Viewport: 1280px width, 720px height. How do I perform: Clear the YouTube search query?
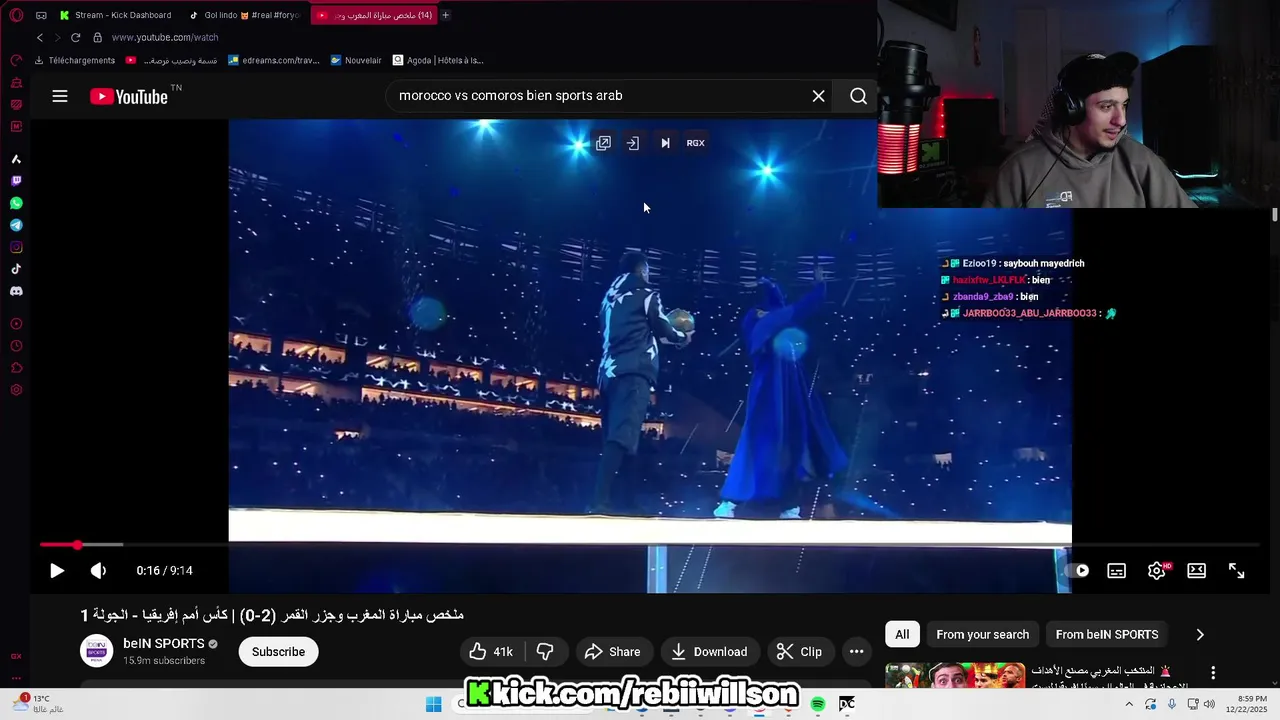(818, 96)
